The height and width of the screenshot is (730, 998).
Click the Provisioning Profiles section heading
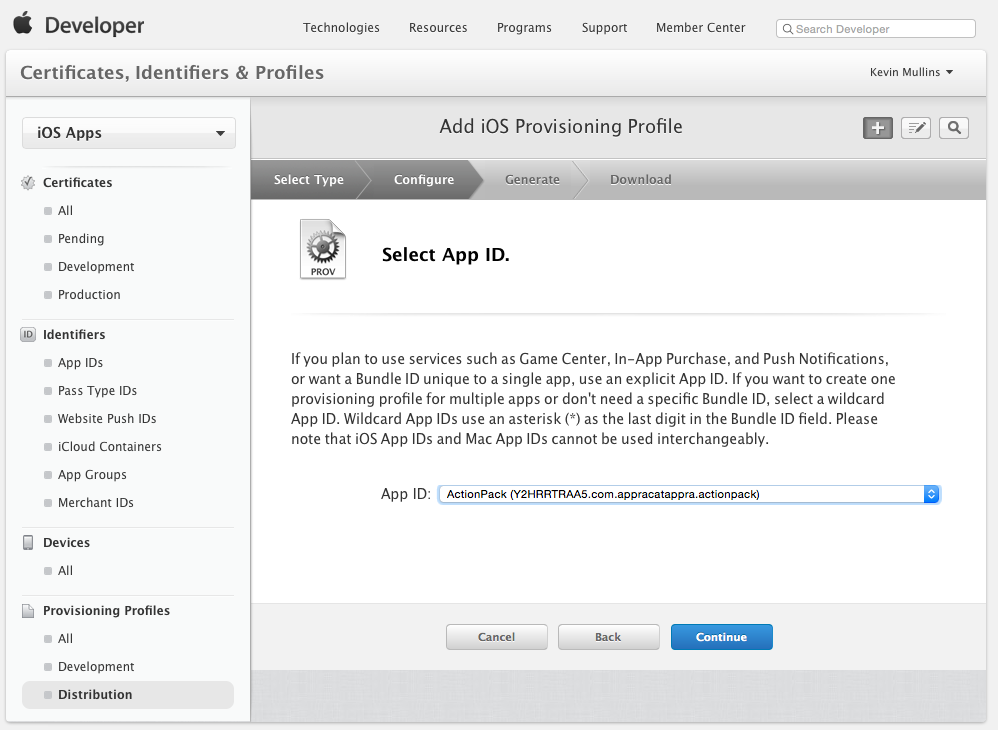point(106,610)
